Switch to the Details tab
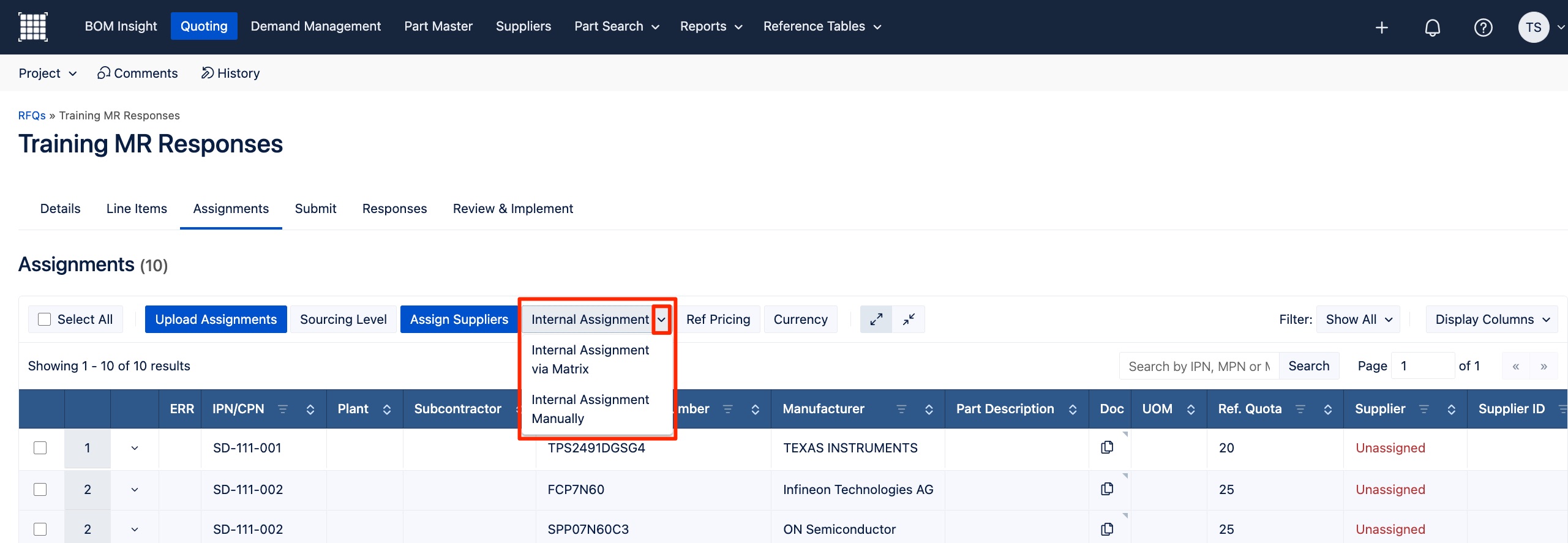The height and width of the screenshot is (543, 1568). 60,209
